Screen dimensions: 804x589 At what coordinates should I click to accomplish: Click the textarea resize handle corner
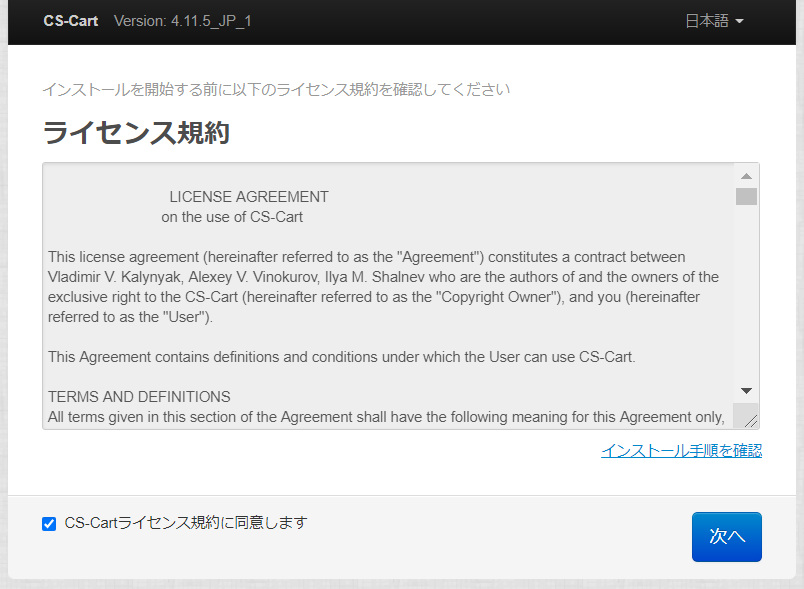click(x=750, y=421)
